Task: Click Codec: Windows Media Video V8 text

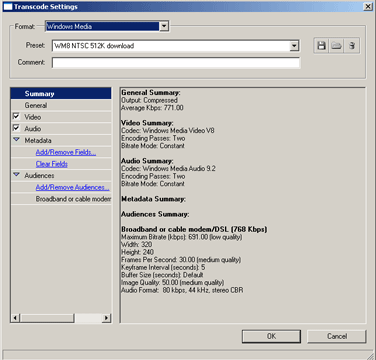Action: pos(168,130)
